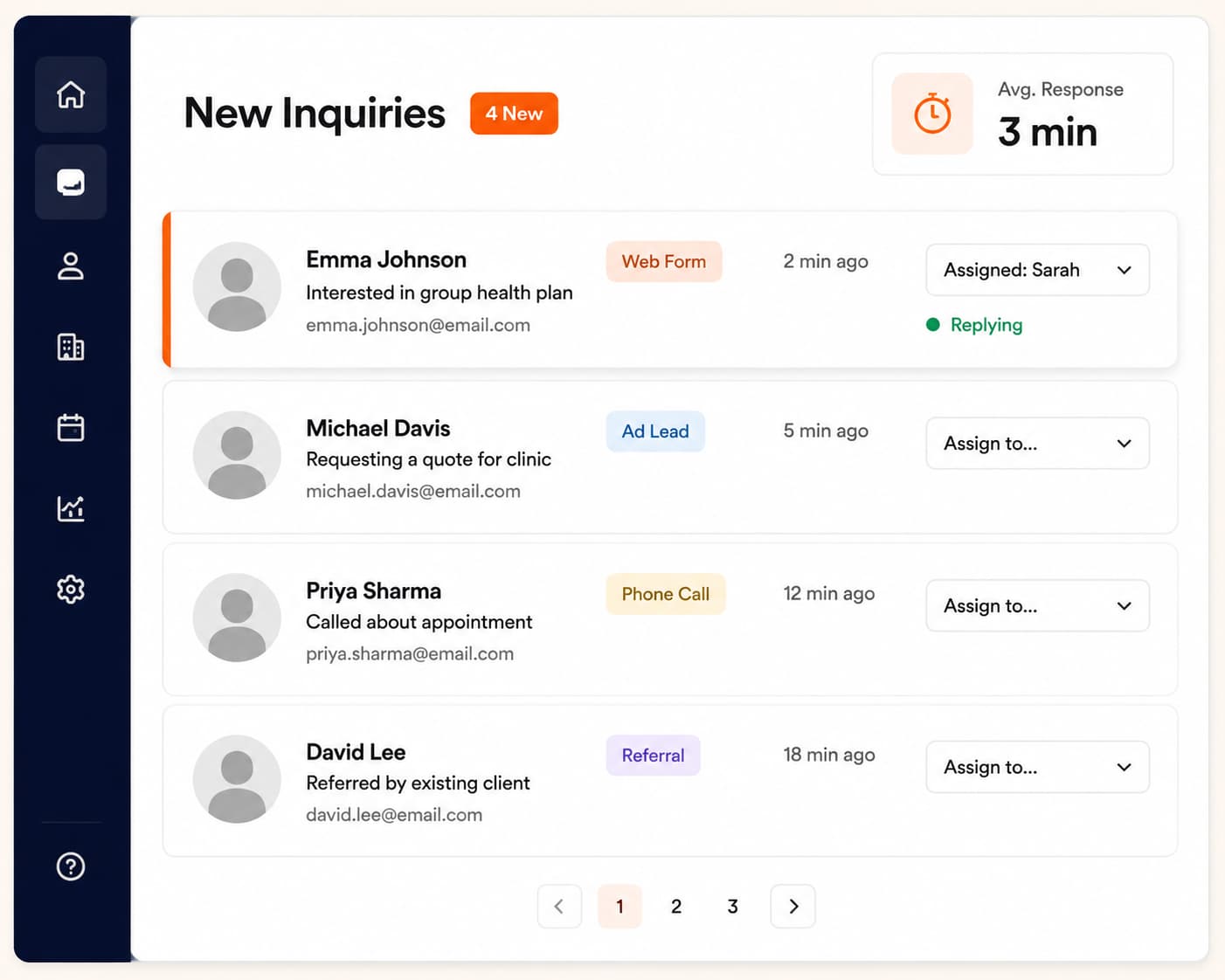Go to page 2

tap(676, 906)
